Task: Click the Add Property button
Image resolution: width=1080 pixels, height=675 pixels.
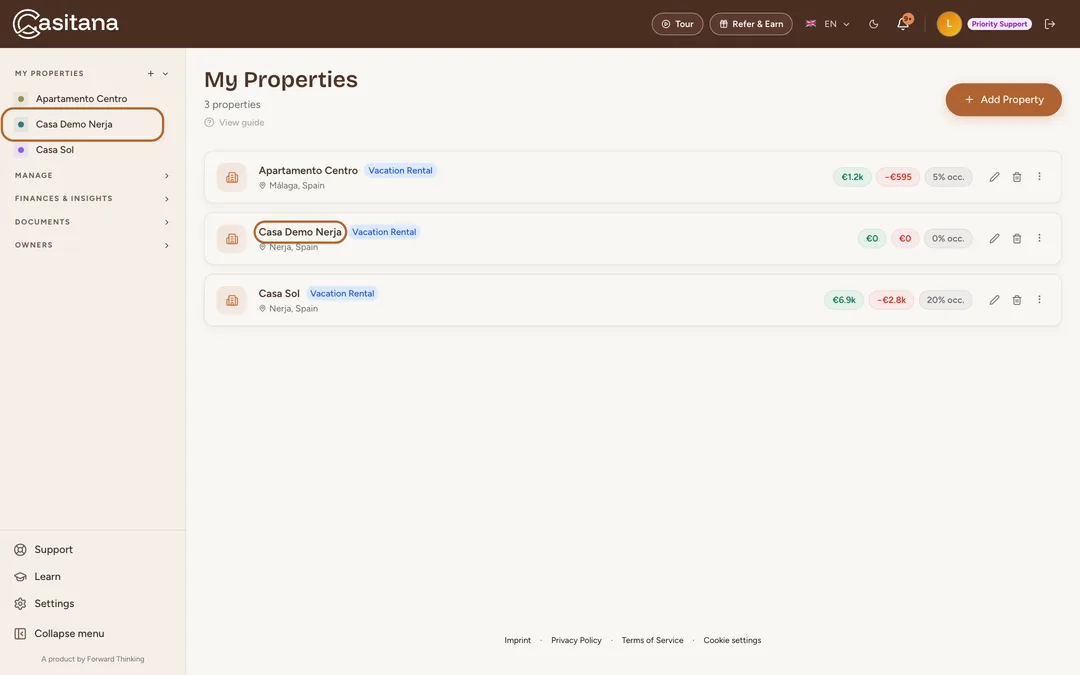Action: click(x=1003, y=99)
